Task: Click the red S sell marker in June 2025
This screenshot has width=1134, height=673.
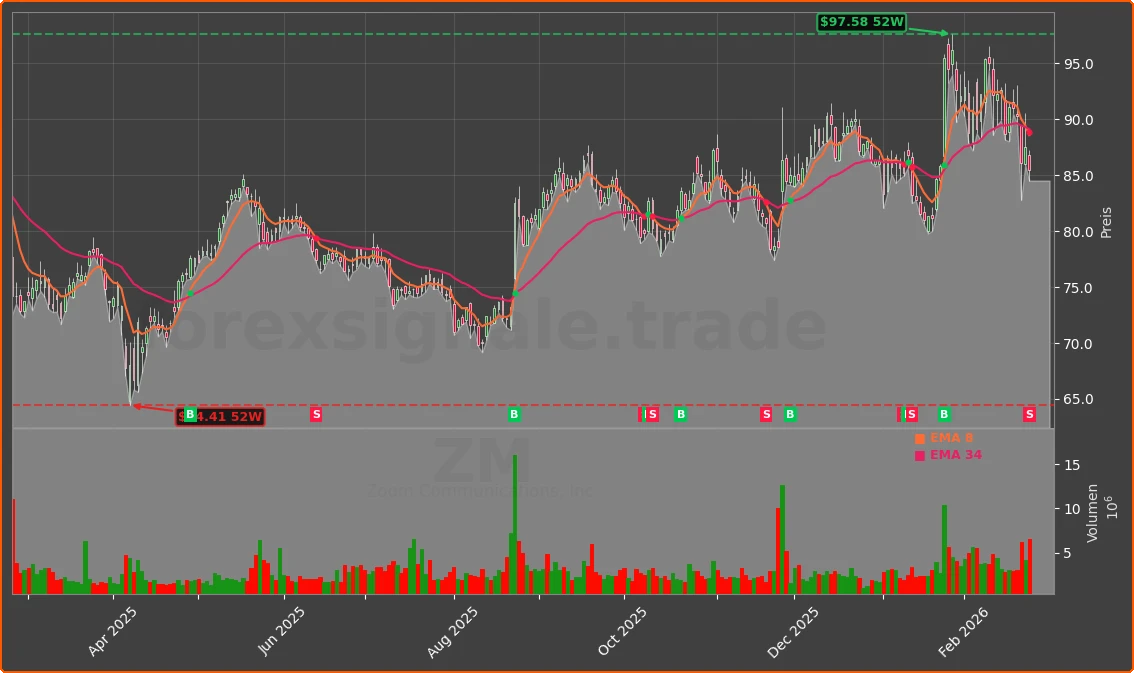Action: click(x=316, y=415)
